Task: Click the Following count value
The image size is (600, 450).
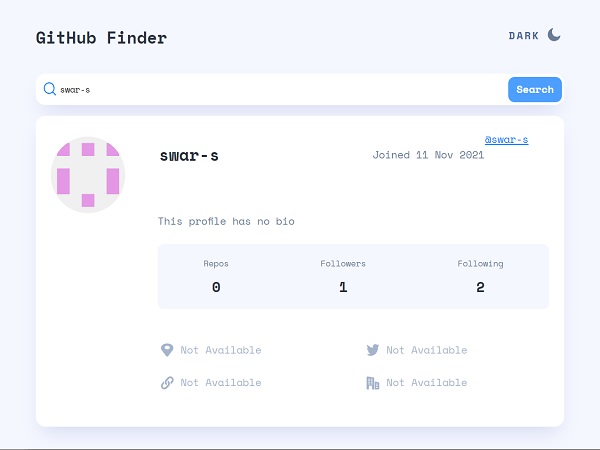Action: point(481,287)
